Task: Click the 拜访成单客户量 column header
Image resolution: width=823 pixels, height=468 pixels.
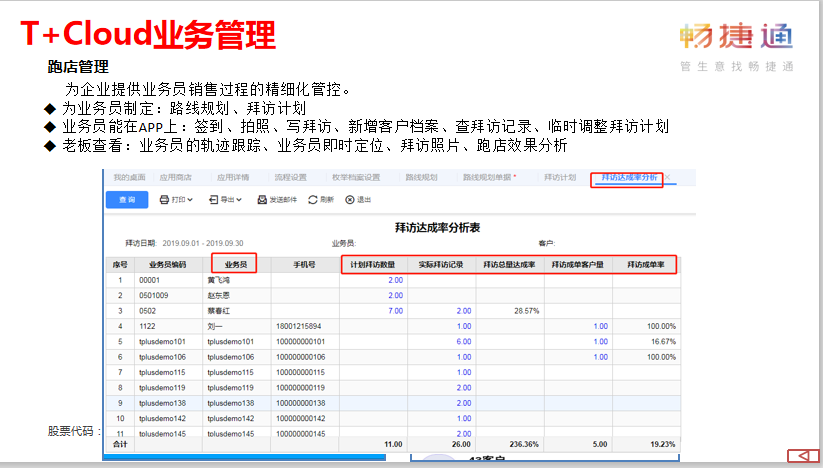Action: [577, 265]
